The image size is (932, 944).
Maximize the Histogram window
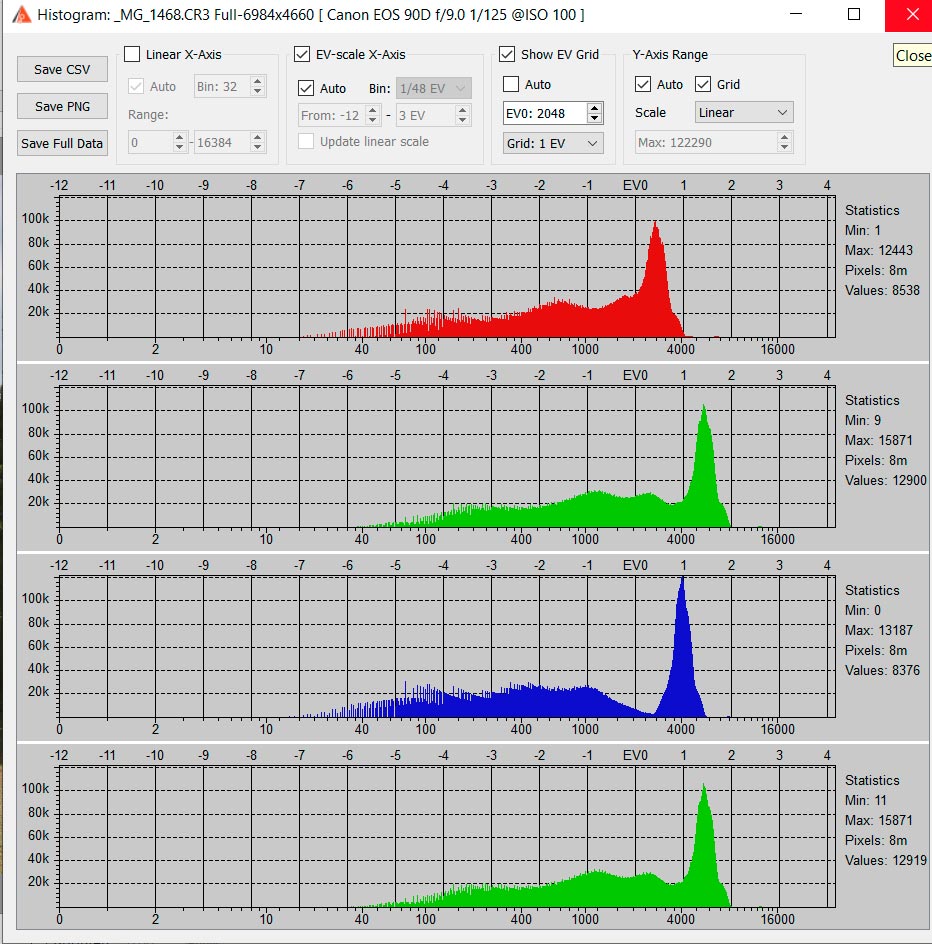[x=853, y=15]
